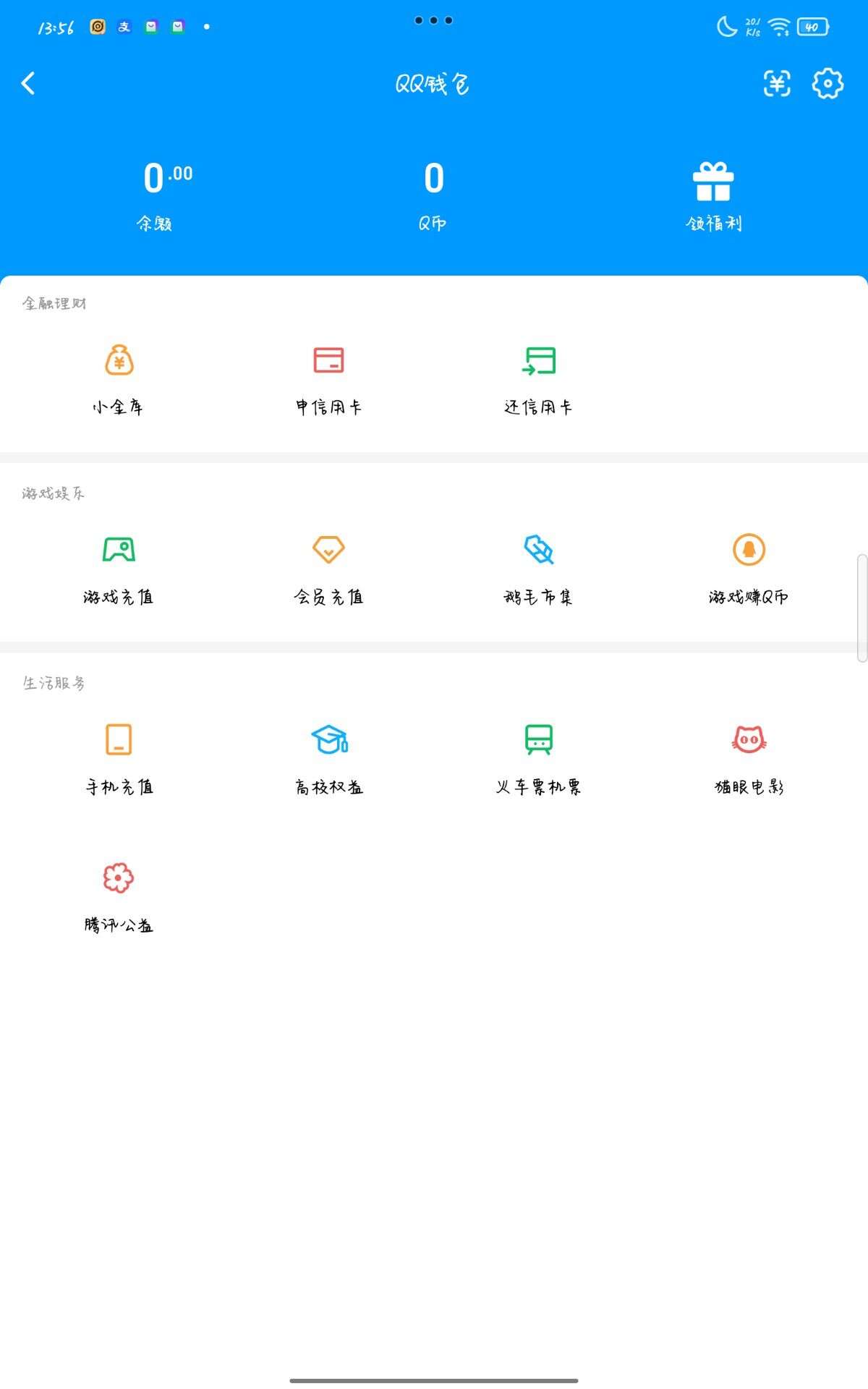Viewport: 868px width, 1389px height.
Task: Open 腾讯公益 flower icon
Action: (119, 878)
